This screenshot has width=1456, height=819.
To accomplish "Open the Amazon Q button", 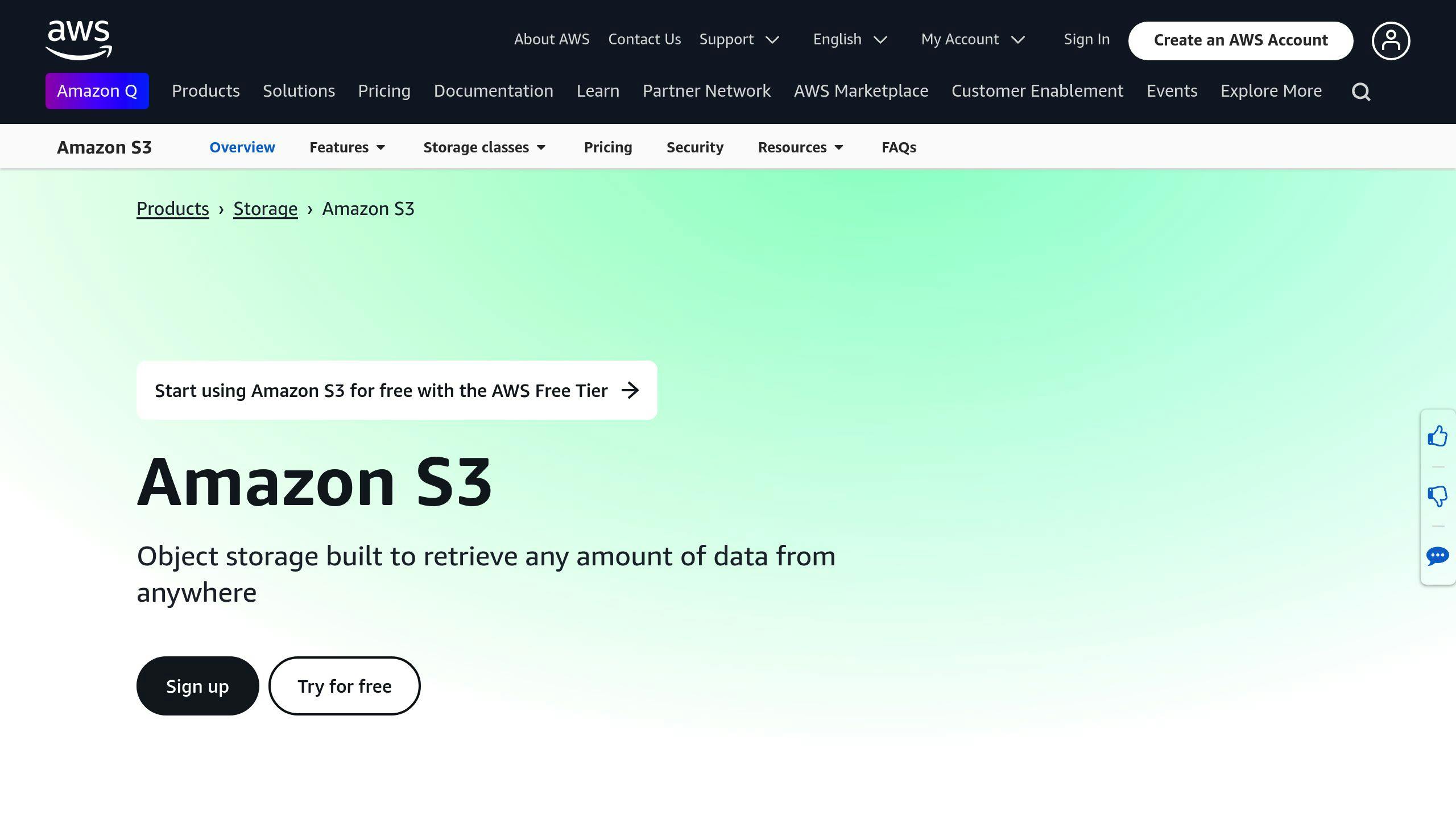I will point(97,91).
